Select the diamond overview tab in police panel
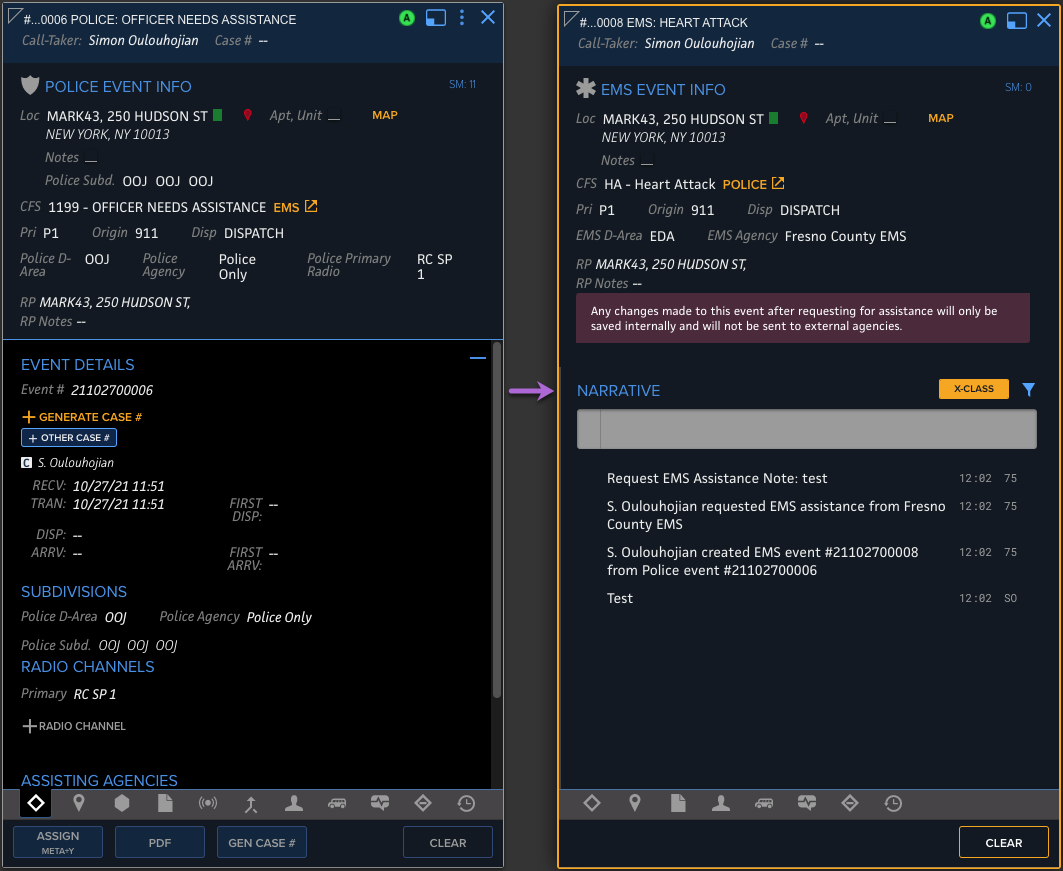This screenshot has height=871, width=1063. (x=35, y=803)
